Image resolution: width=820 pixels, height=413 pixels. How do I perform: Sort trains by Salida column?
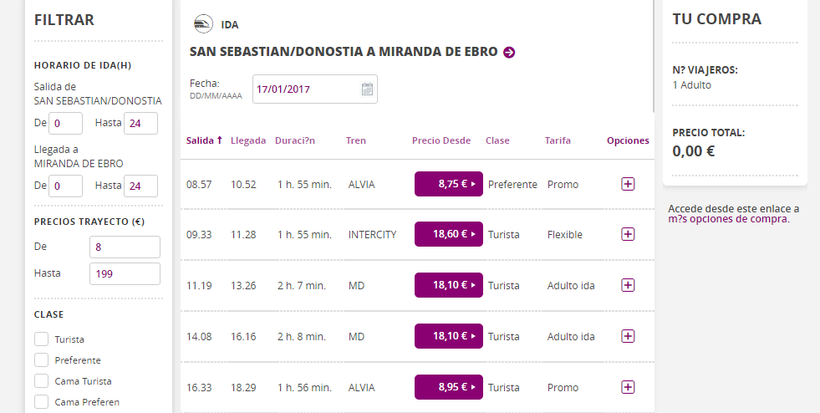[x=204, y=140]
